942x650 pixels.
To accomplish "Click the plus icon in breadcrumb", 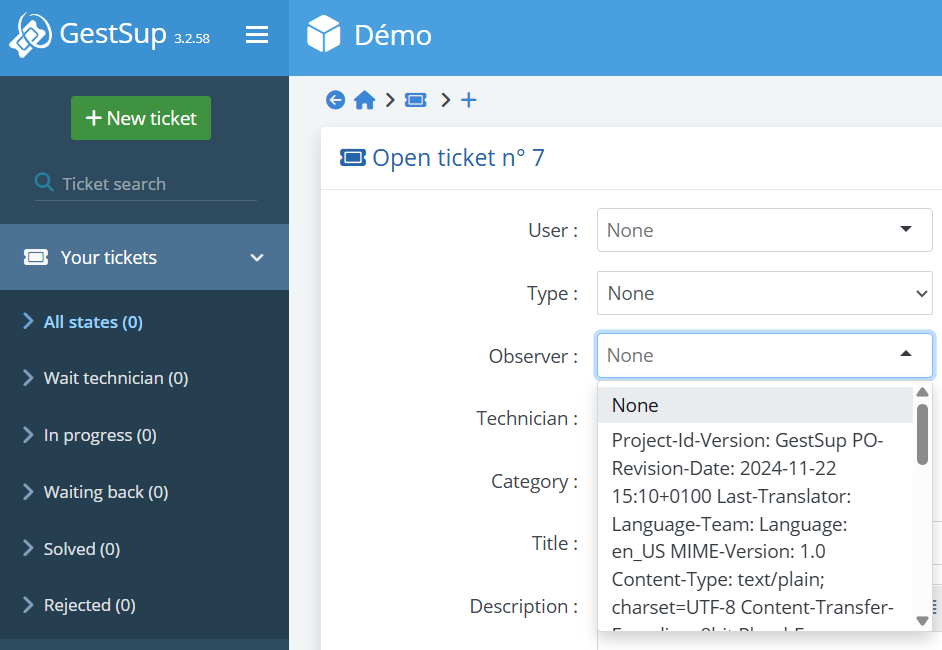I will pyautogui.click(x=468, y=100).
